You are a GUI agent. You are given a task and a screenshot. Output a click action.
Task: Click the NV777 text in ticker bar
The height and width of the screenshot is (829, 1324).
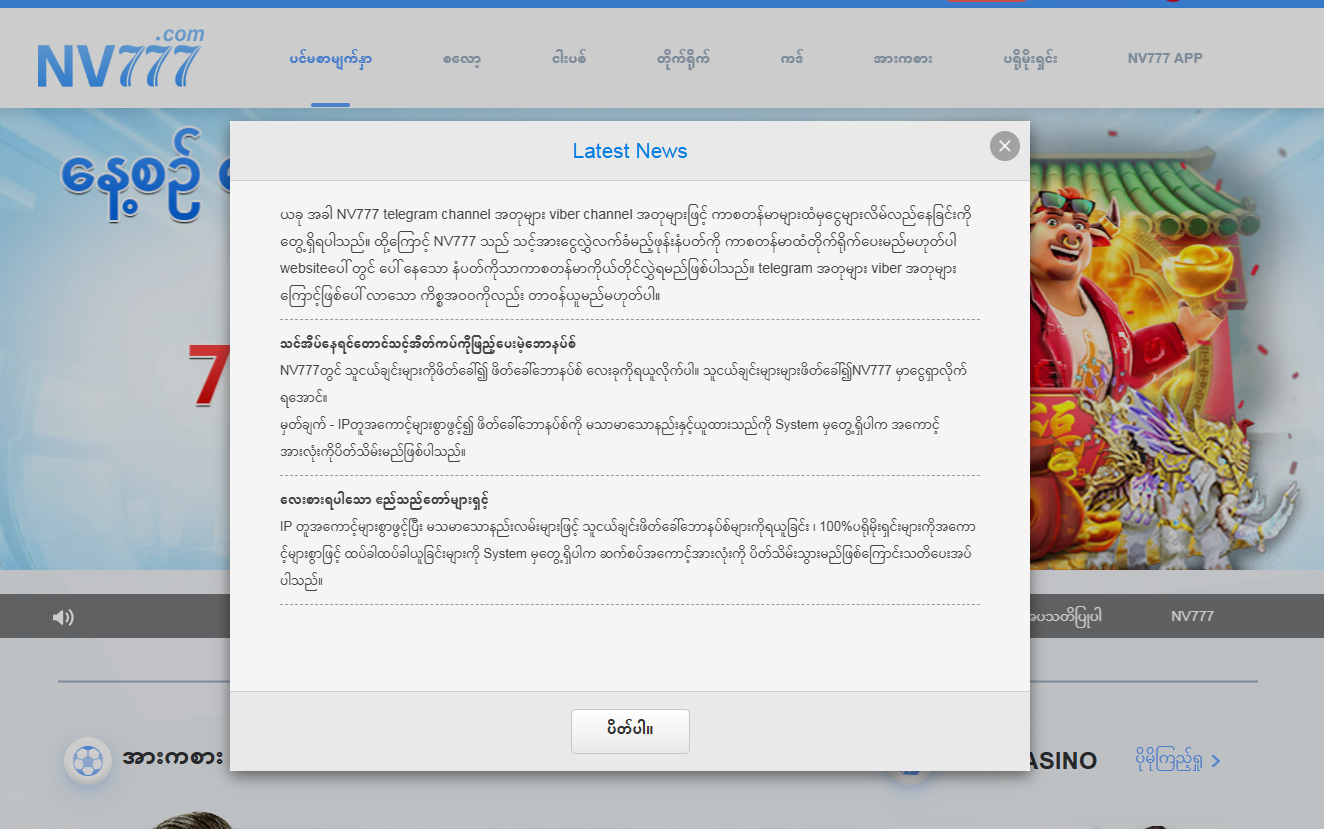coord(1192,616)
